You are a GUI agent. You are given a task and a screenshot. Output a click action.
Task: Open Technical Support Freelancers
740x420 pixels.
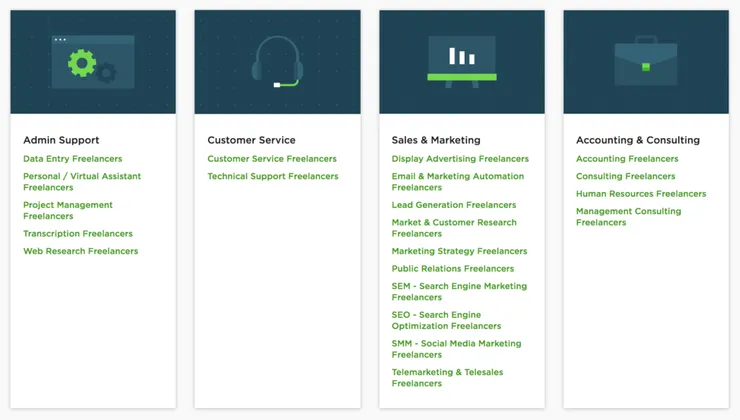[273, 176]
